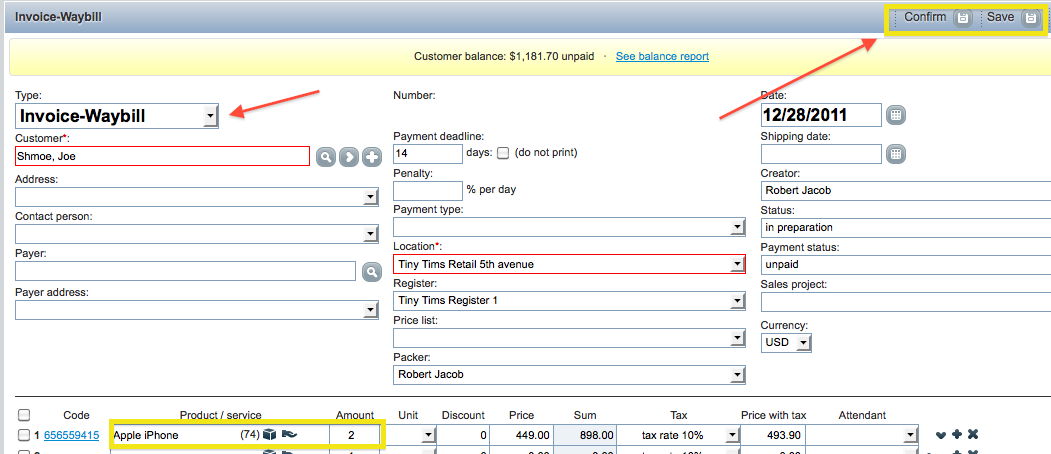Open the Payment type dropdown
This screenshot has width=1051, height=454.
737,227
